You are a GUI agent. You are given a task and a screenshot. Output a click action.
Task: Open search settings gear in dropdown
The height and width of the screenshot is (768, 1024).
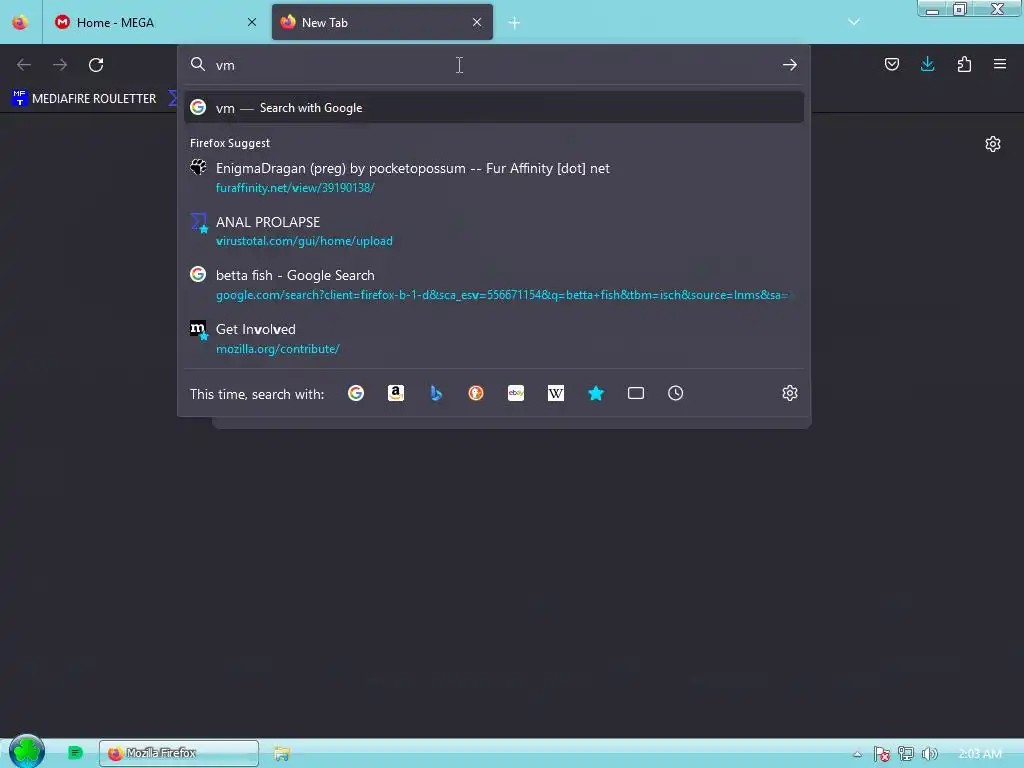tap(790, 393)
